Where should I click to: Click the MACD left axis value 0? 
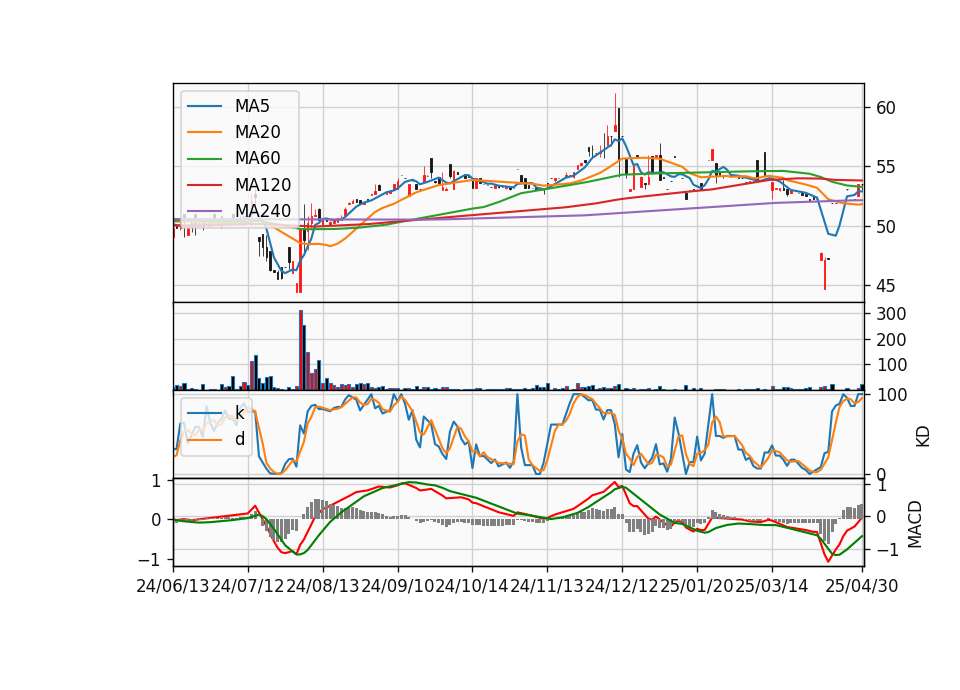point(156,520)
